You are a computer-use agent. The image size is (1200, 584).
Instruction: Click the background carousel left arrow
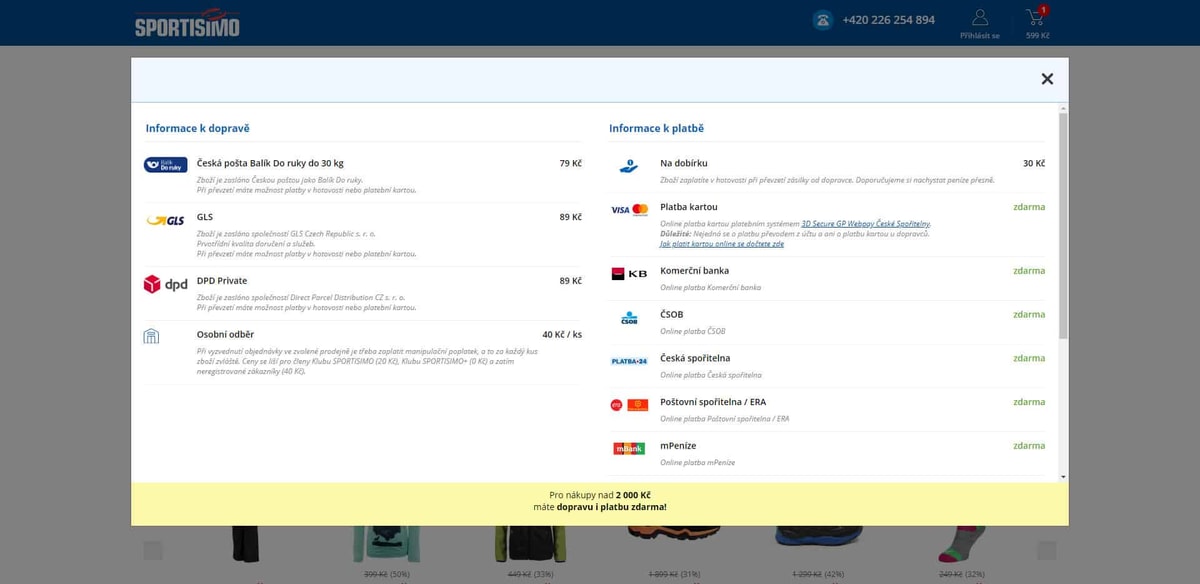coord(153,550)
